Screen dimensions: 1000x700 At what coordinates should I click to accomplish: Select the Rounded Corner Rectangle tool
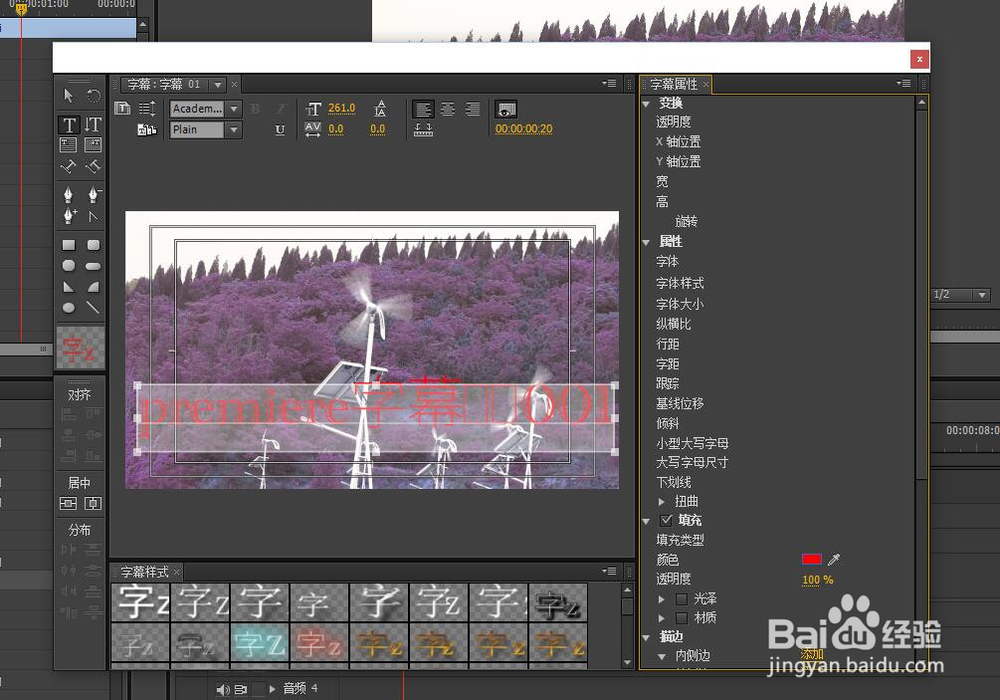tap(93, 245)
